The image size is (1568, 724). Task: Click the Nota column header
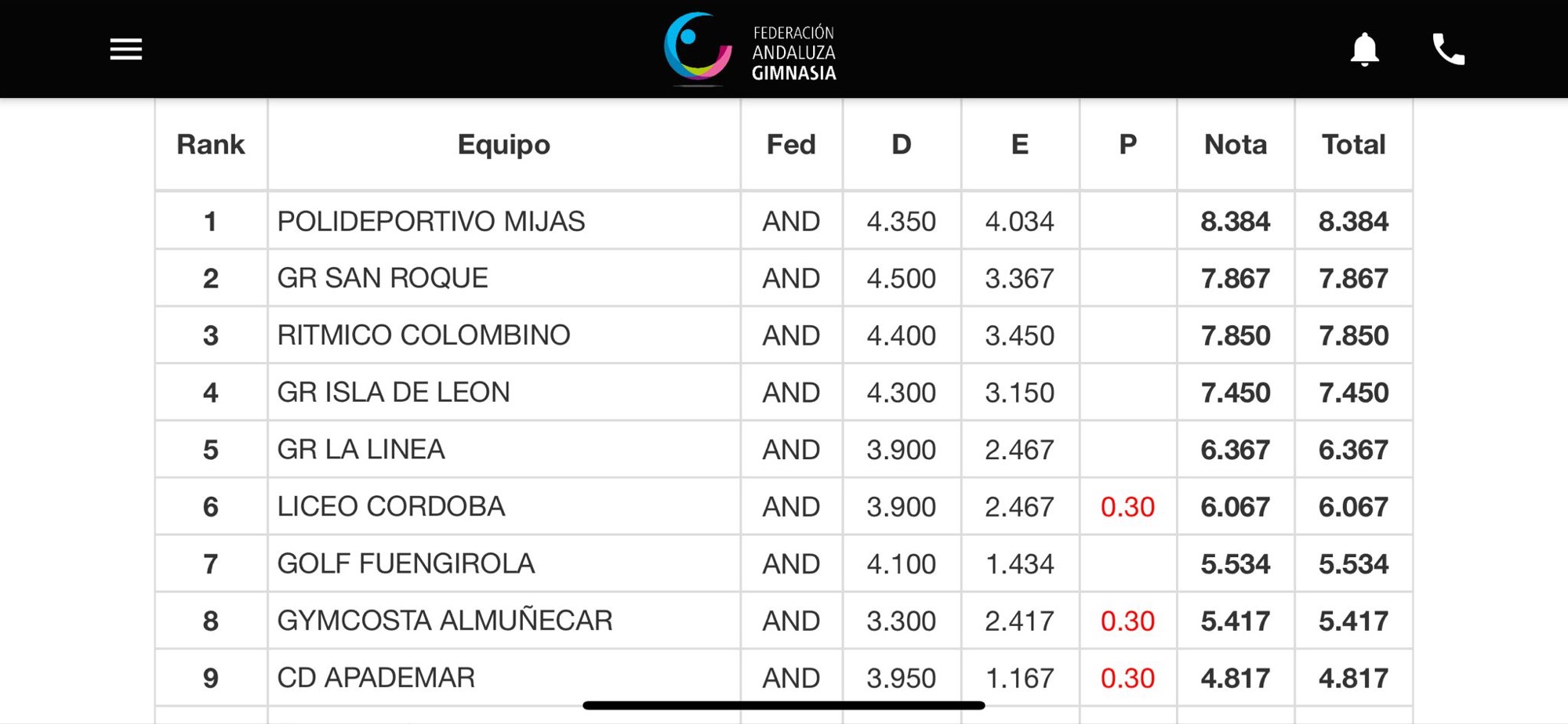pyautogui.click(x=1235, y=144)
